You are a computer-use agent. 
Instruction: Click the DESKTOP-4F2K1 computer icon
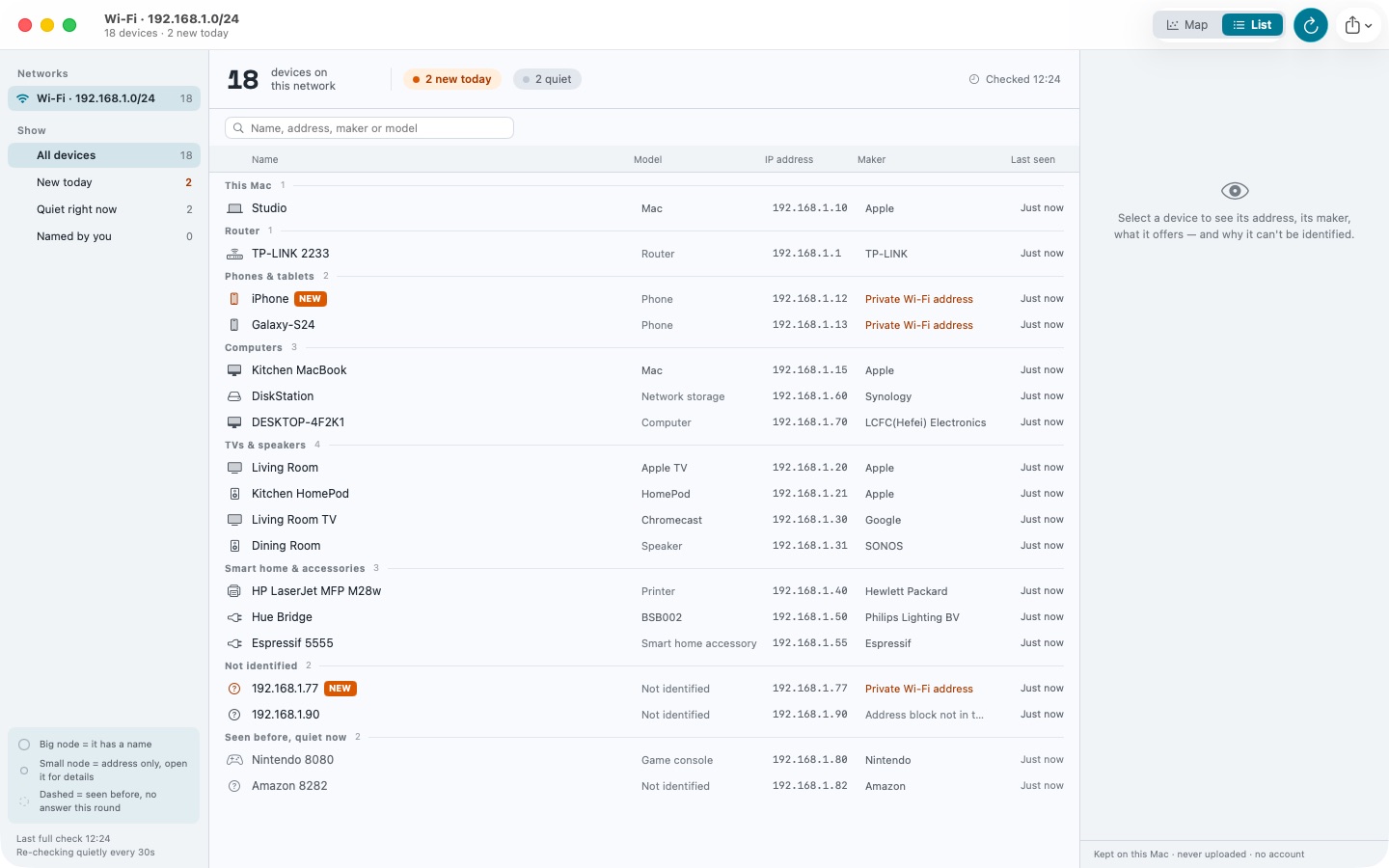pyautogui.click(x=234, y=422)
